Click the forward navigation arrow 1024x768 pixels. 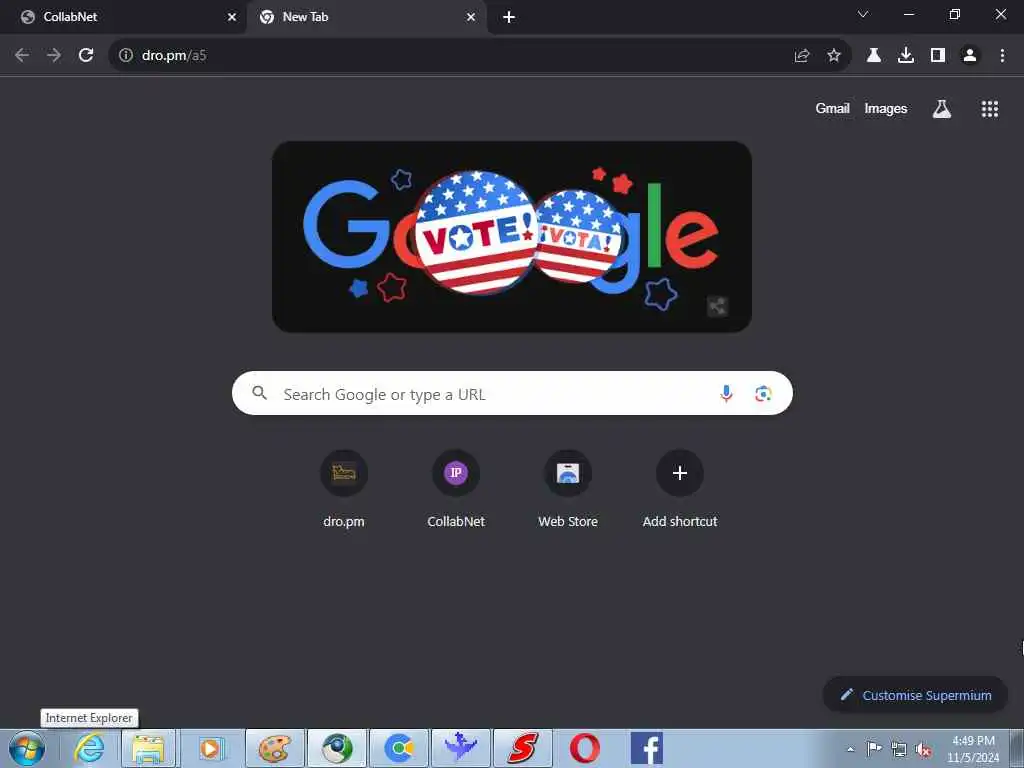point(54,56)
